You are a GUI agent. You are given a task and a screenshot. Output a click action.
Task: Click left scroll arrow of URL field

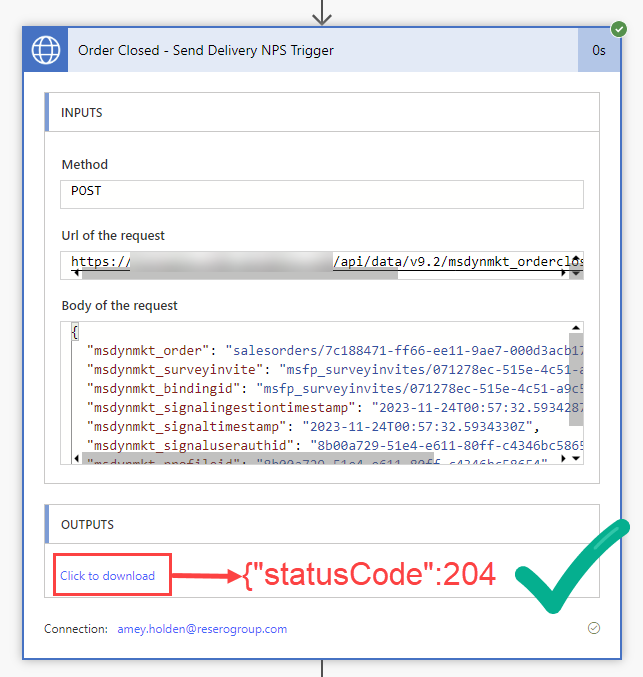pos(76,273)
